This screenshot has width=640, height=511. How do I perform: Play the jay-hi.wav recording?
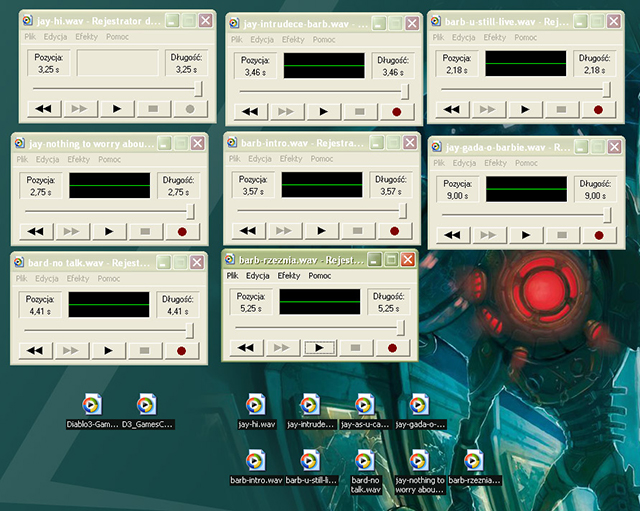click(x=117, y=109)
